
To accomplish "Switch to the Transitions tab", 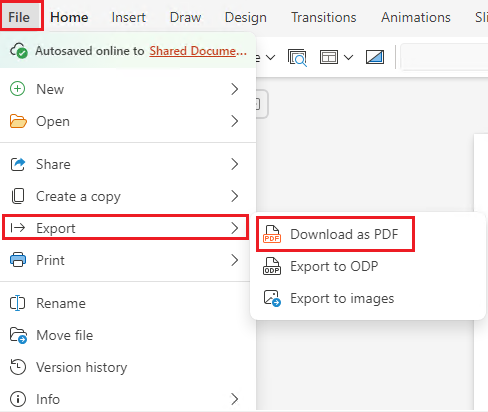I will point(324,17).
